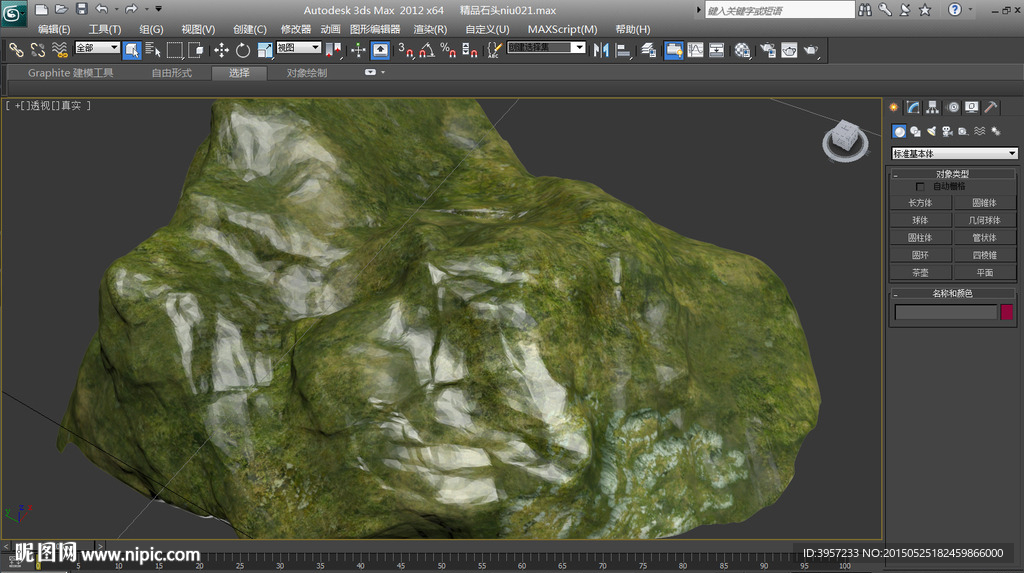The height and width of the screenshot is (573, 1024).
Task: Undo the last action
Action: [x=102, y=9]
